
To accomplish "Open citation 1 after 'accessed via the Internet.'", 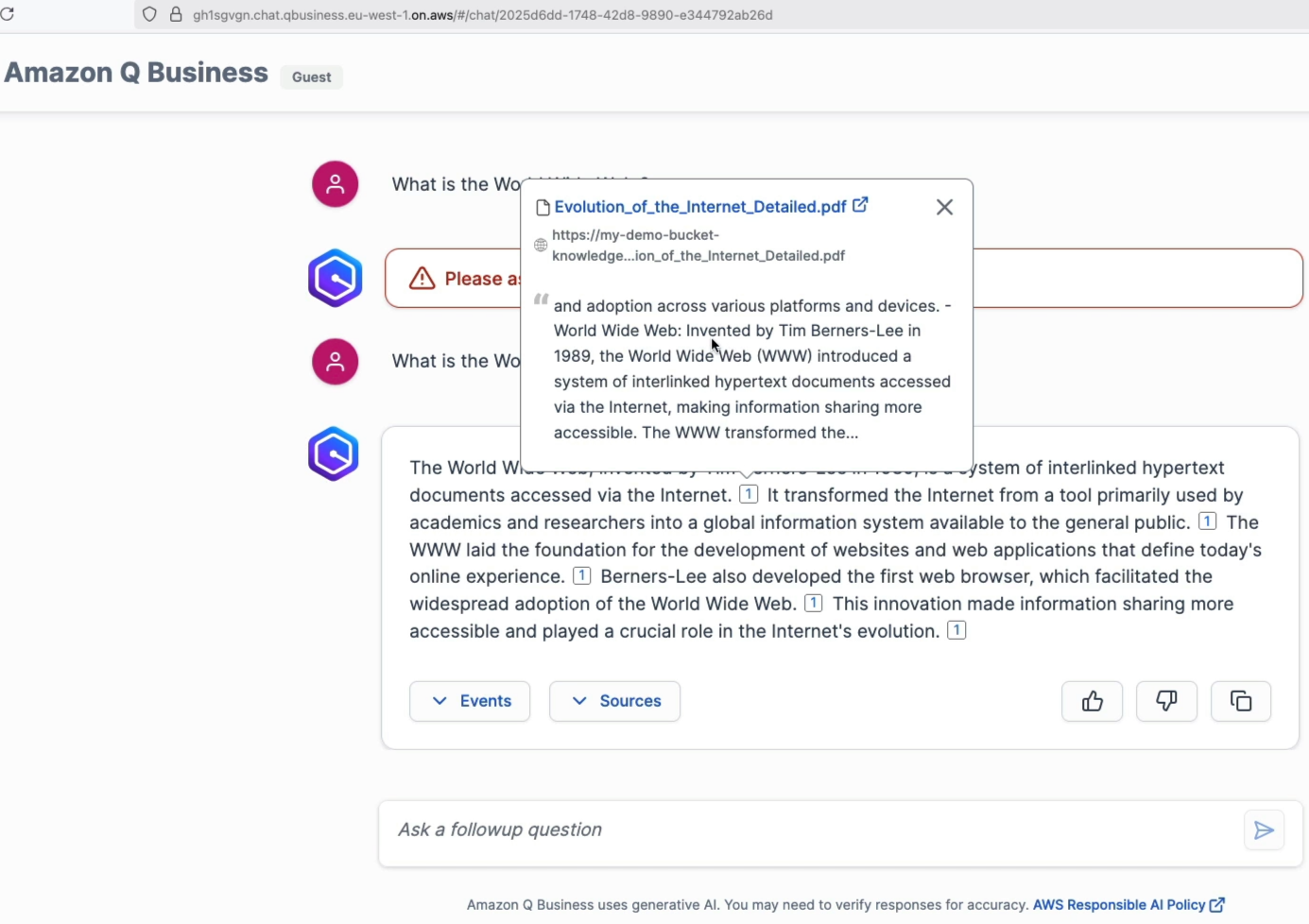I will (749, 494).
